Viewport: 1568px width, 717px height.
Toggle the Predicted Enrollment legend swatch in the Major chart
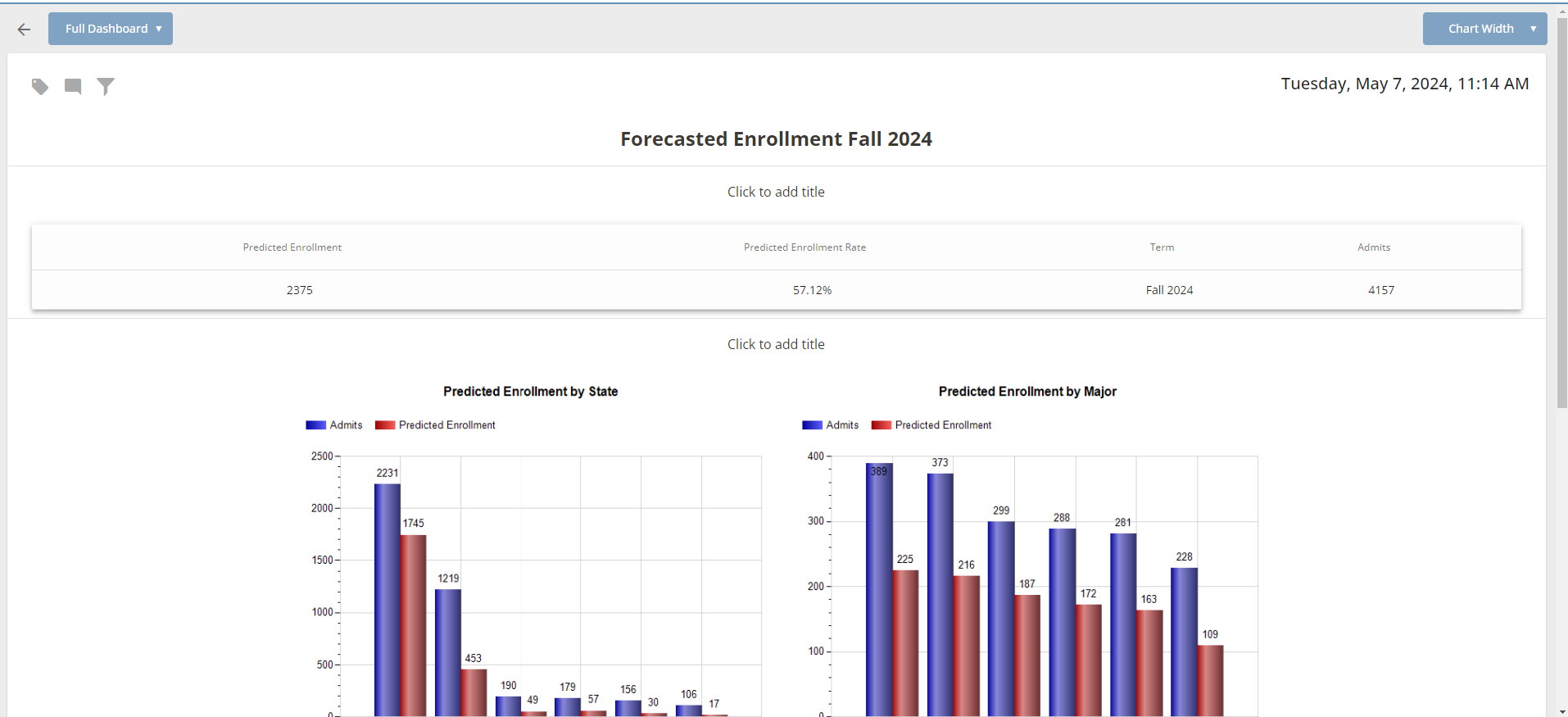click(x=881, y=425)
